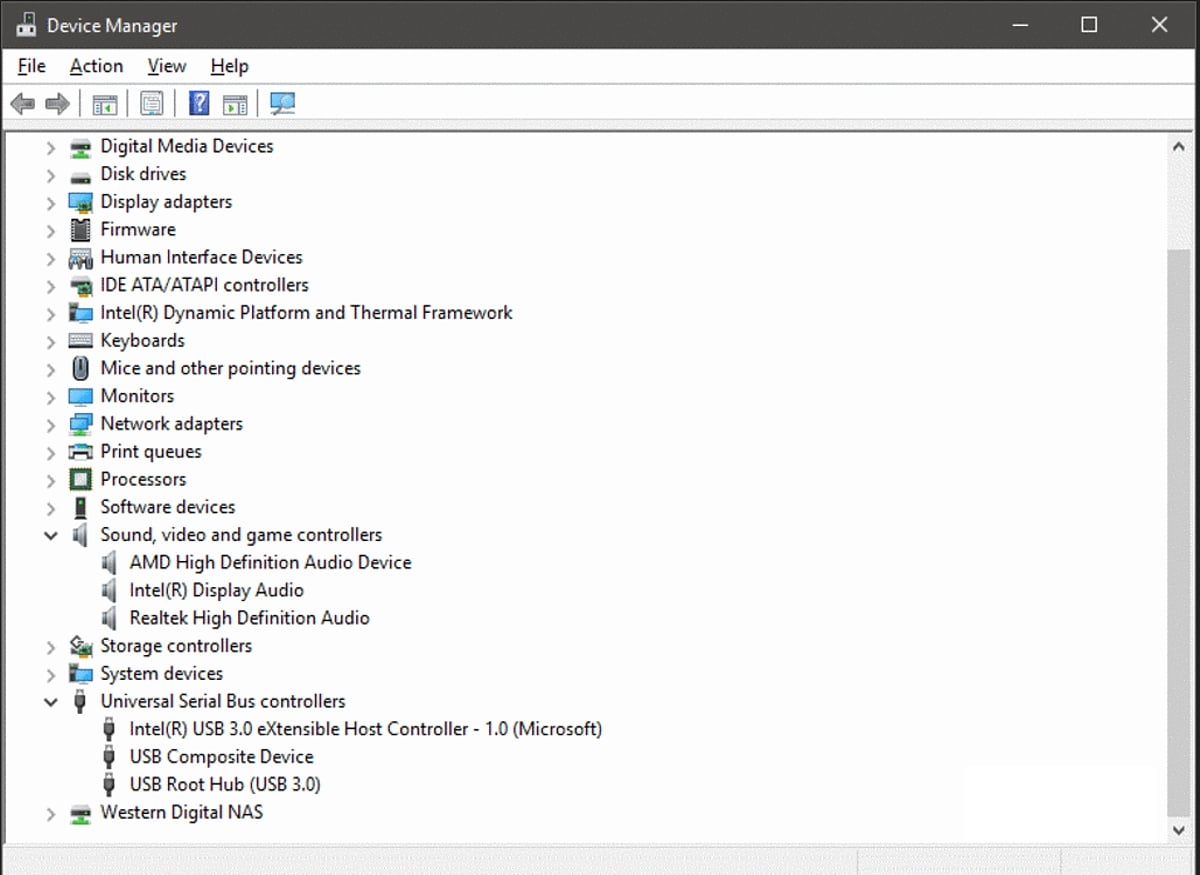Screen dimensions: 1200x875
Task: Select USB Composite Device entry
Action: coord(221,757)
